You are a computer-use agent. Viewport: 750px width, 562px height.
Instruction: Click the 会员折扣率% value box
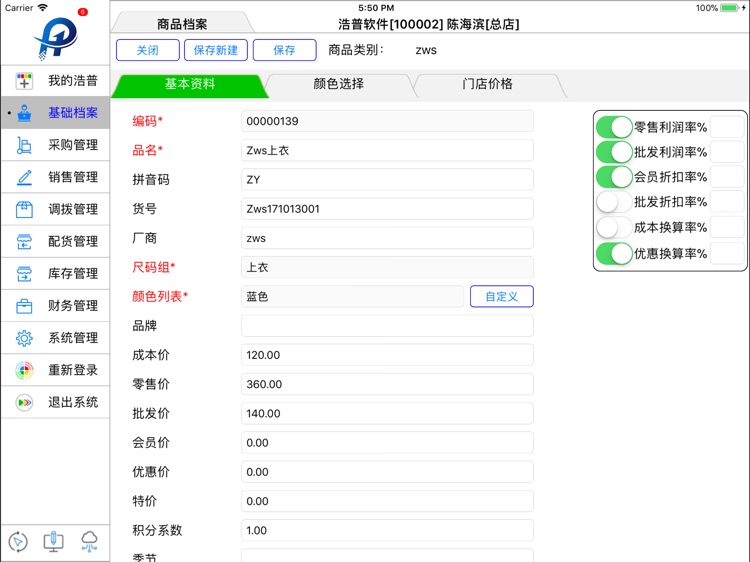pos(727,177)
